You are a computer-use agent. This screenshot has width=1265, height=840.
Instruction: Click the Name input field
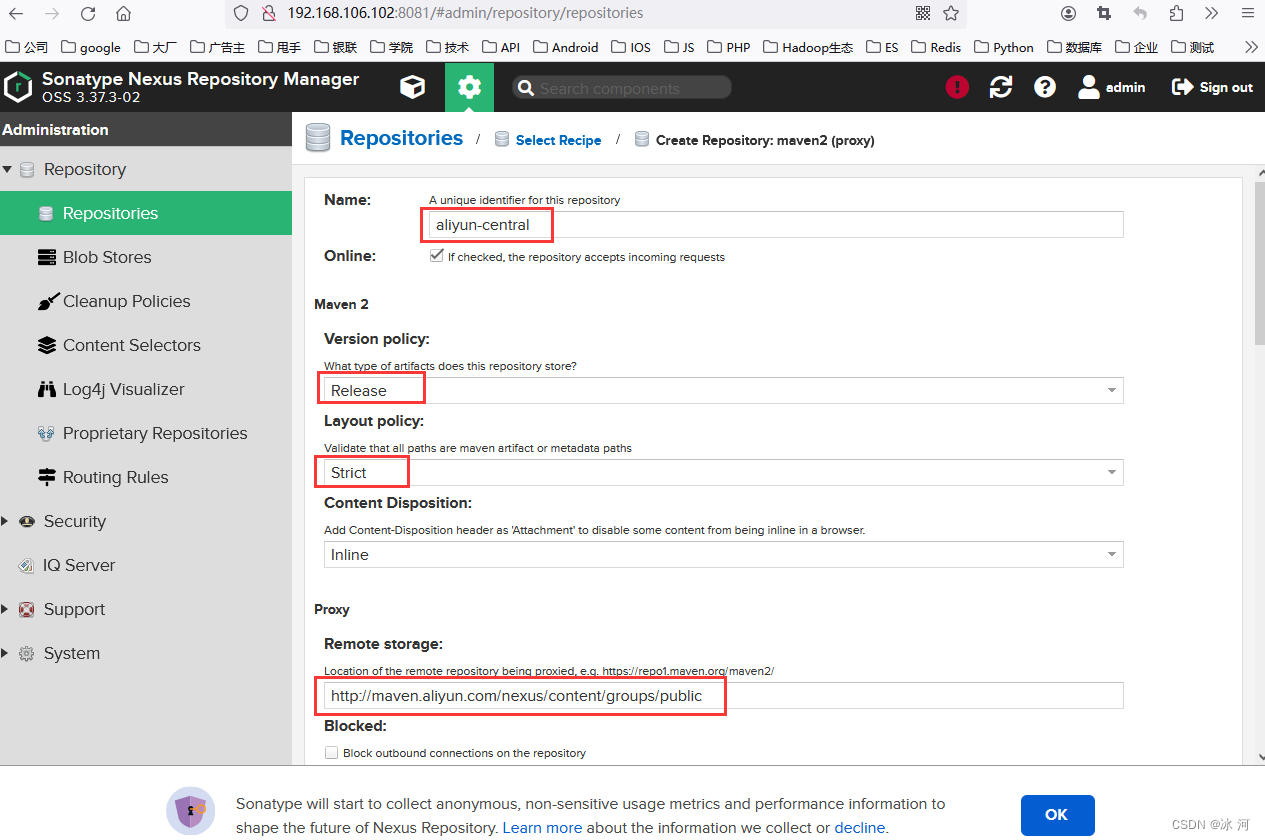pos(775,225)
